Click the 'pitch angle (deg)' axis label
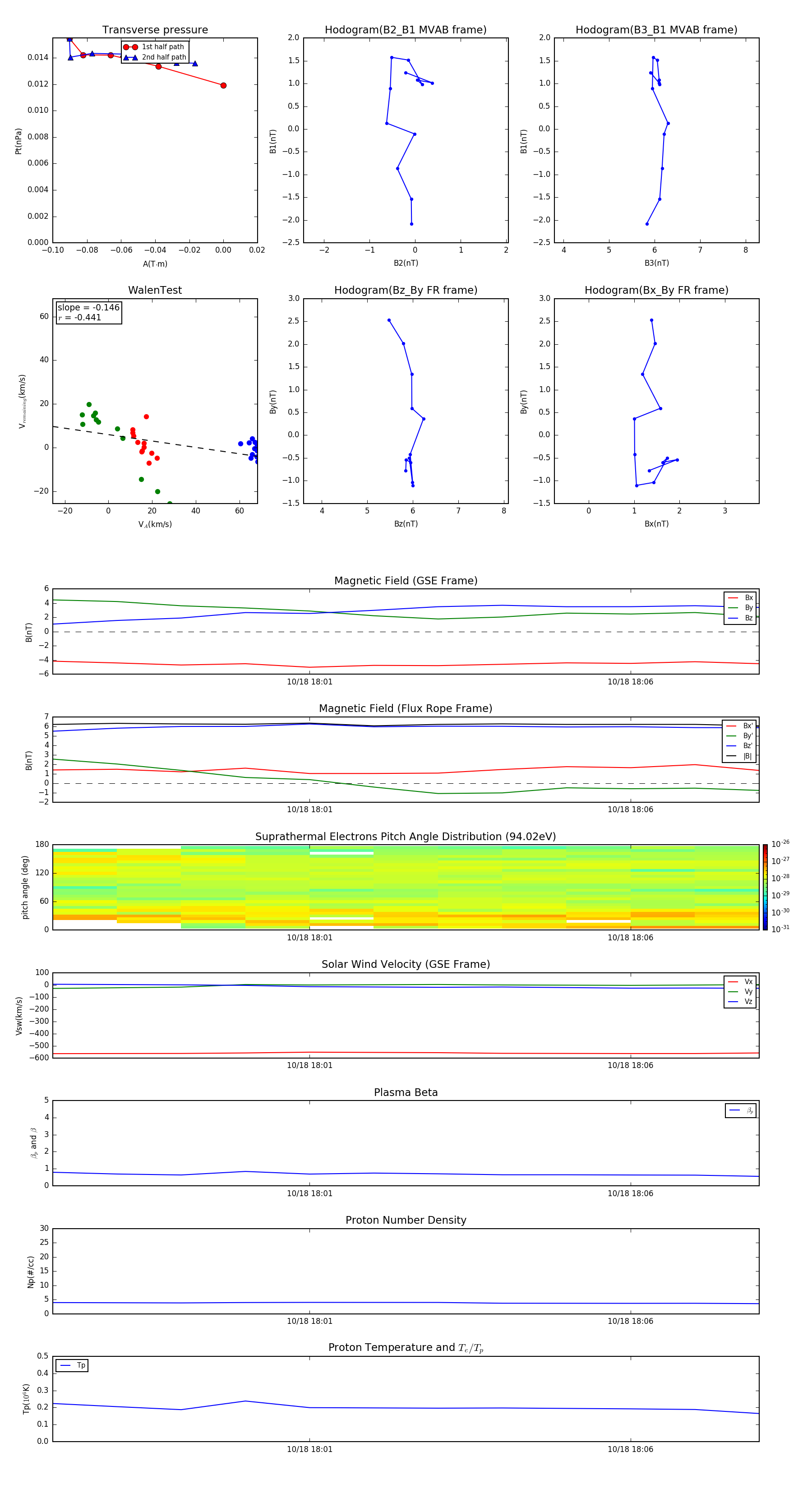The height and width of the screenshot is (1489, 812). click(25, 887)
